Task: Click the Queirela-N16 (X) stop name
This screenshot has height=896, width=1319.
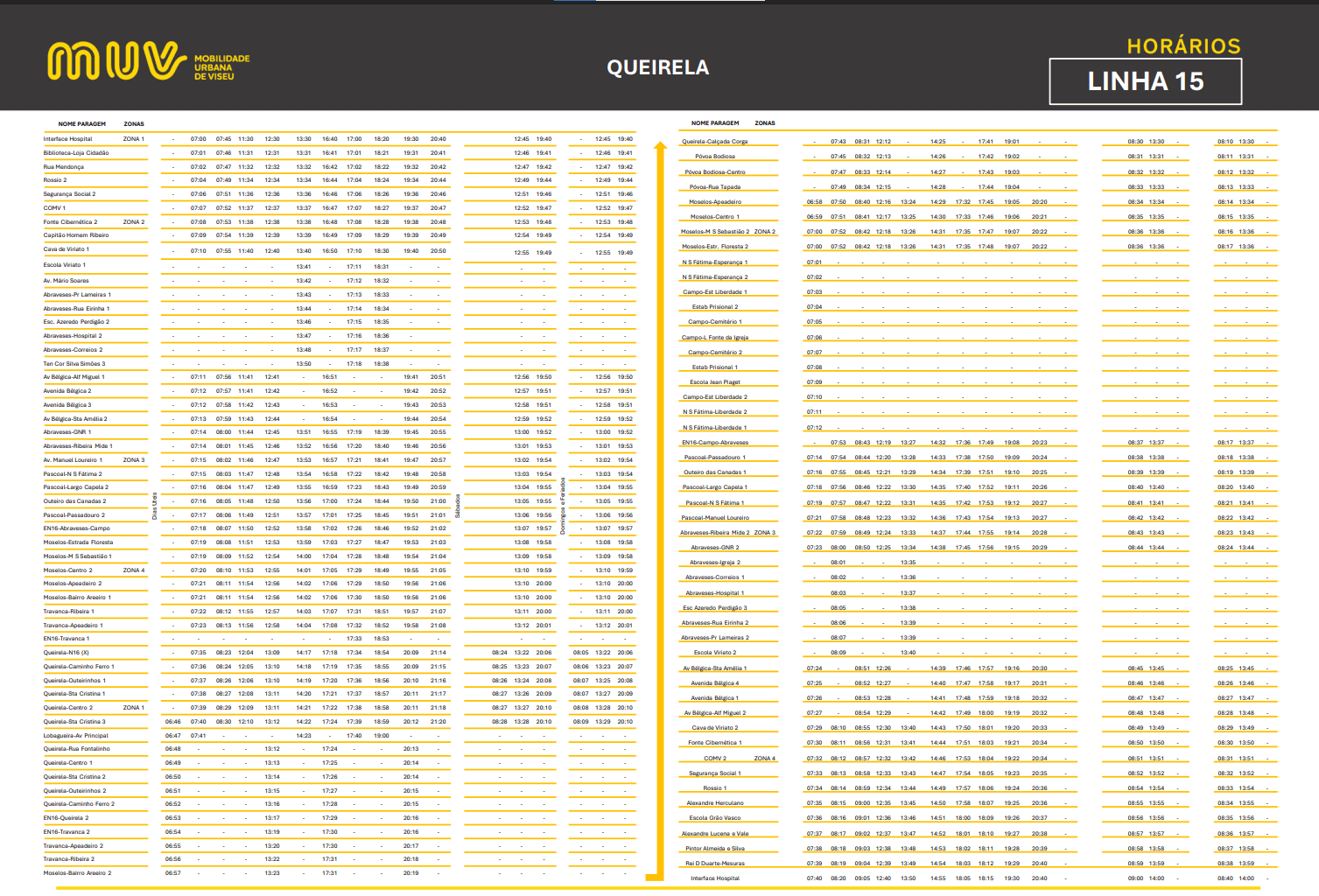Action: 67,653
